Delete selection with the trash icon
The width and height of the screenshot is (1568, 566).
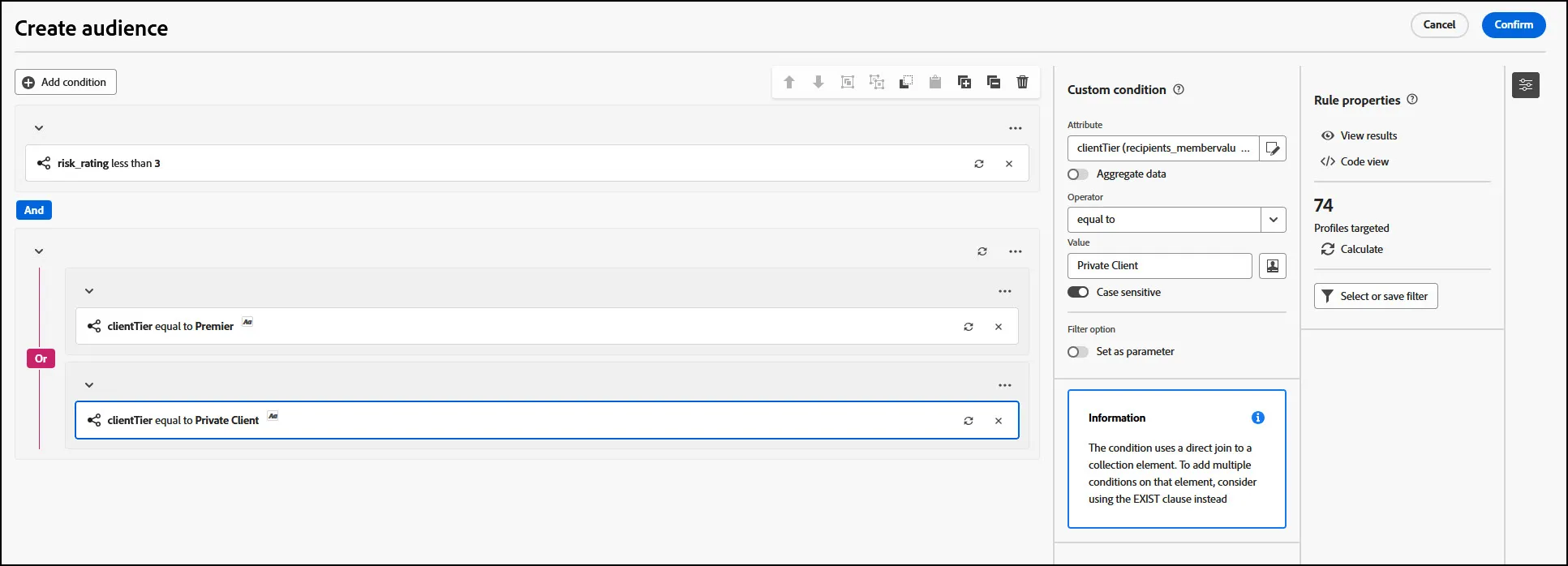(x=1023, y=82)
